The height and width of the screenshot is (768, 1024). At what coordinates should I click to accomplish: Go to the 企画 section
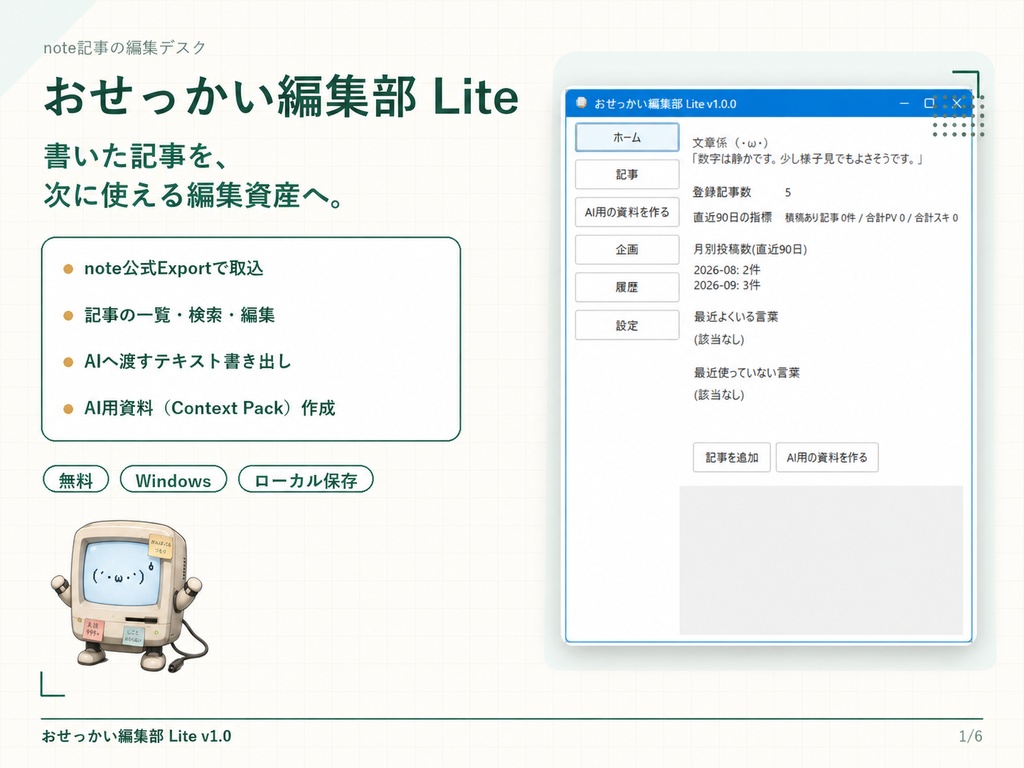[x=627, y=249]
